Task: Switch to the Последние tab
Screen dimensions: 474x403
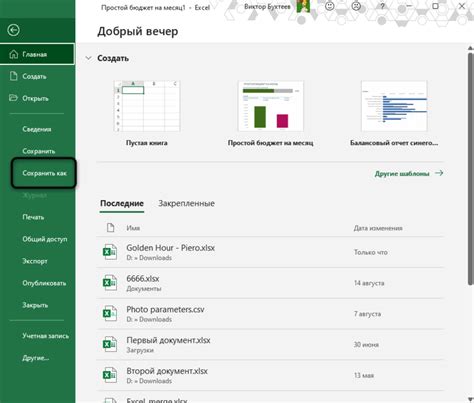Action: (122, 203)
